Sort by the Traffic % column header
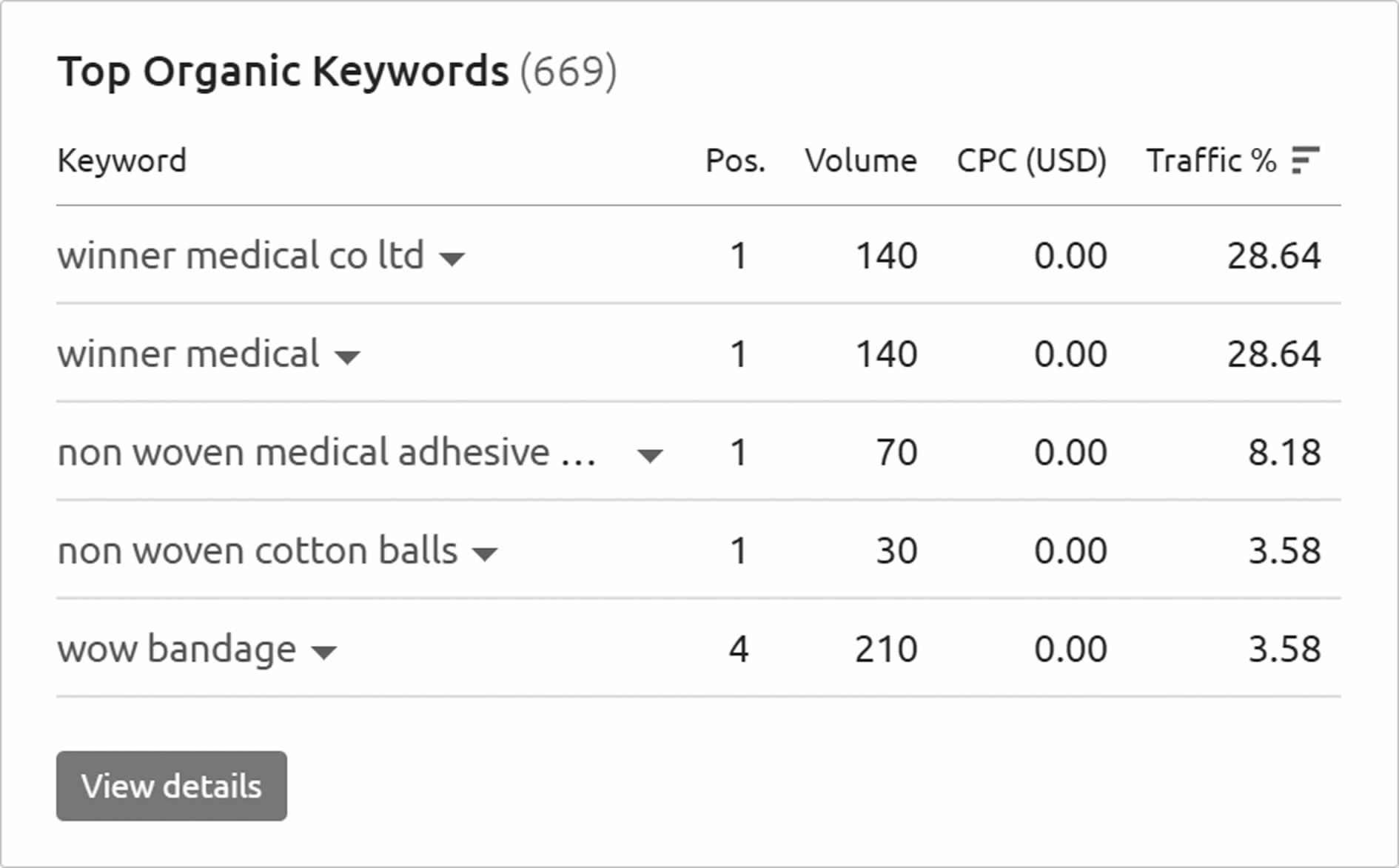The image size is (1399, 868). pyautogui.click(x=1211, y=161)
